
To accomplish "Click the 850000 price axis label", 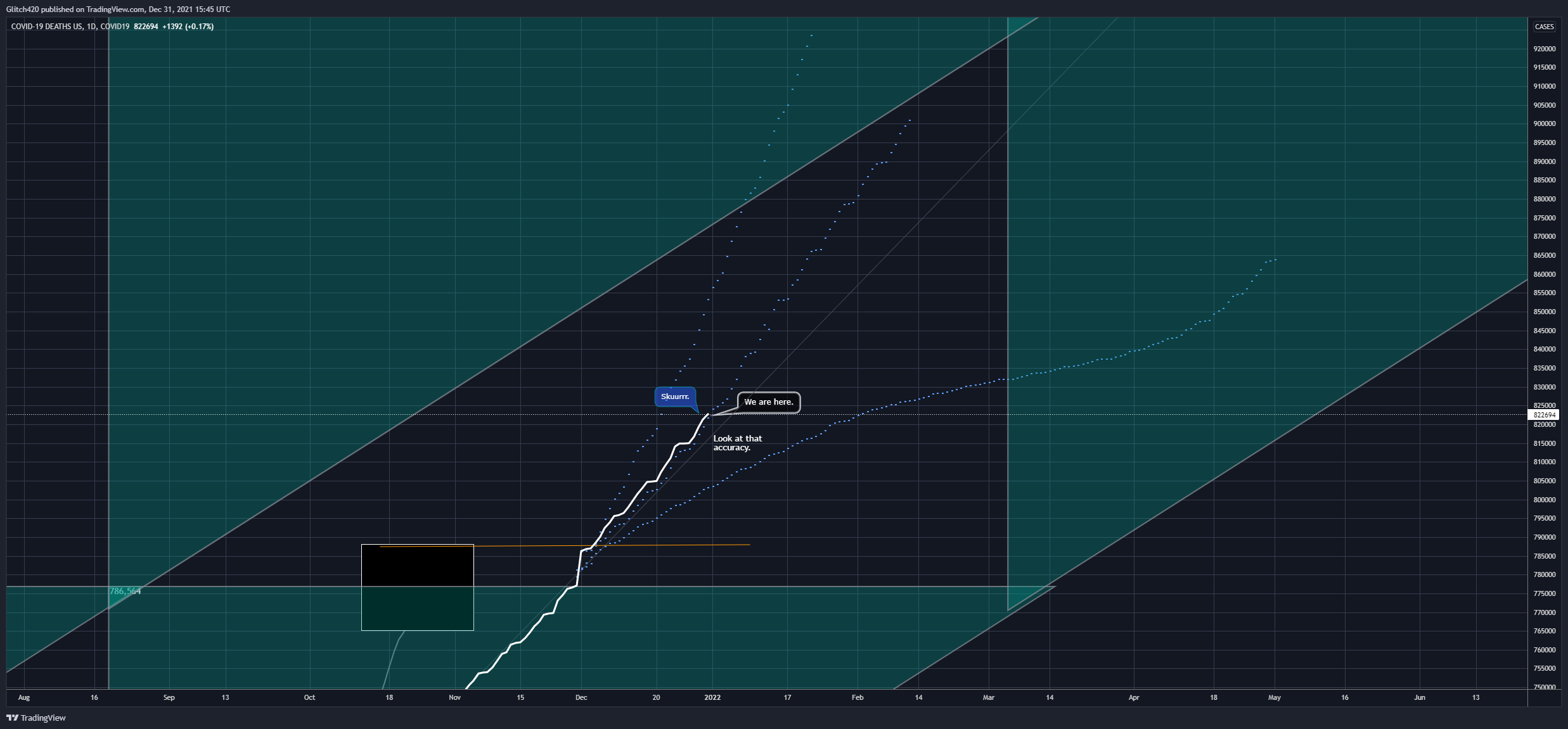I will (x=1544, y=312).
